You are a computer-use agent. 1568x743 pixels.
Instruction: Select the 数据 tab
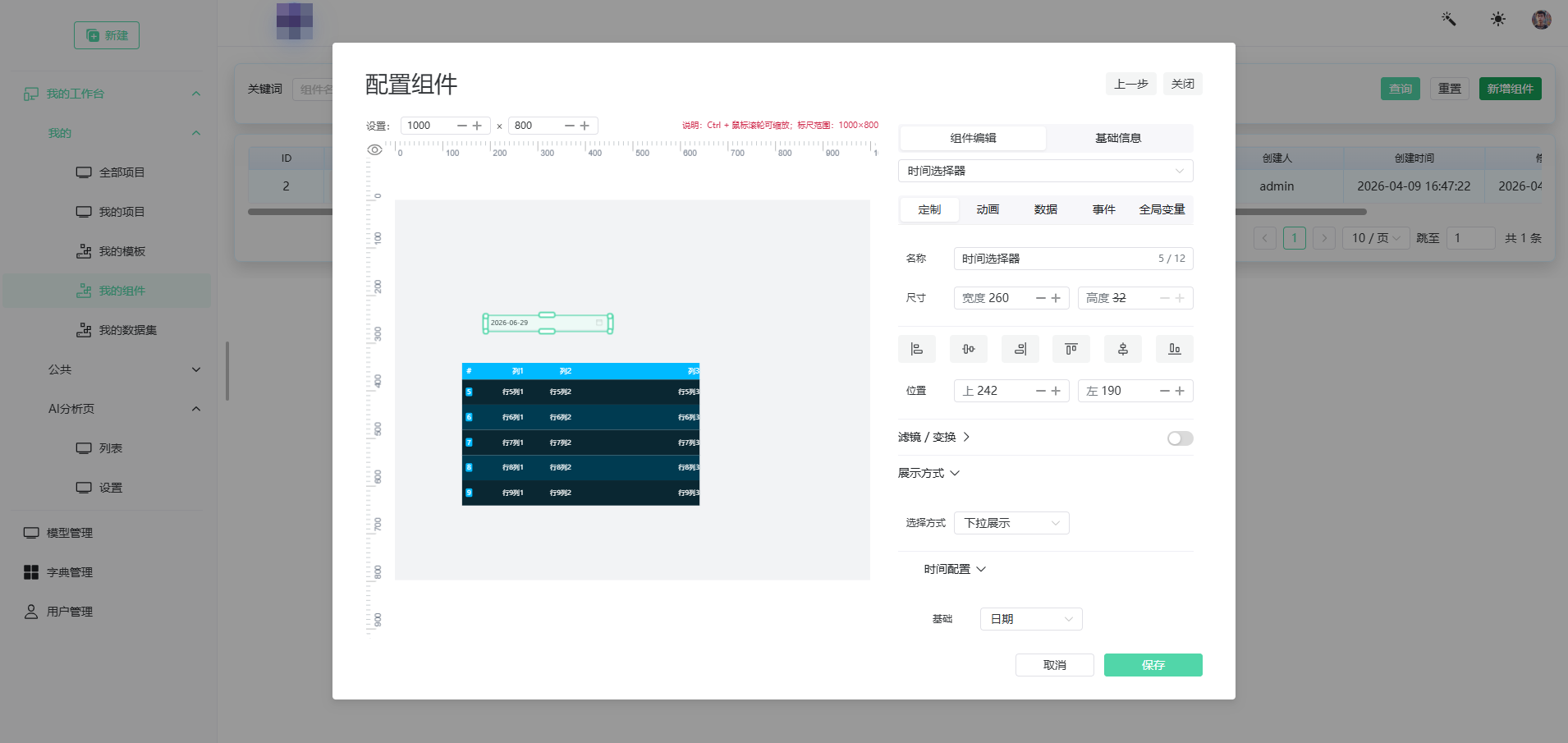pos(1046,209)
